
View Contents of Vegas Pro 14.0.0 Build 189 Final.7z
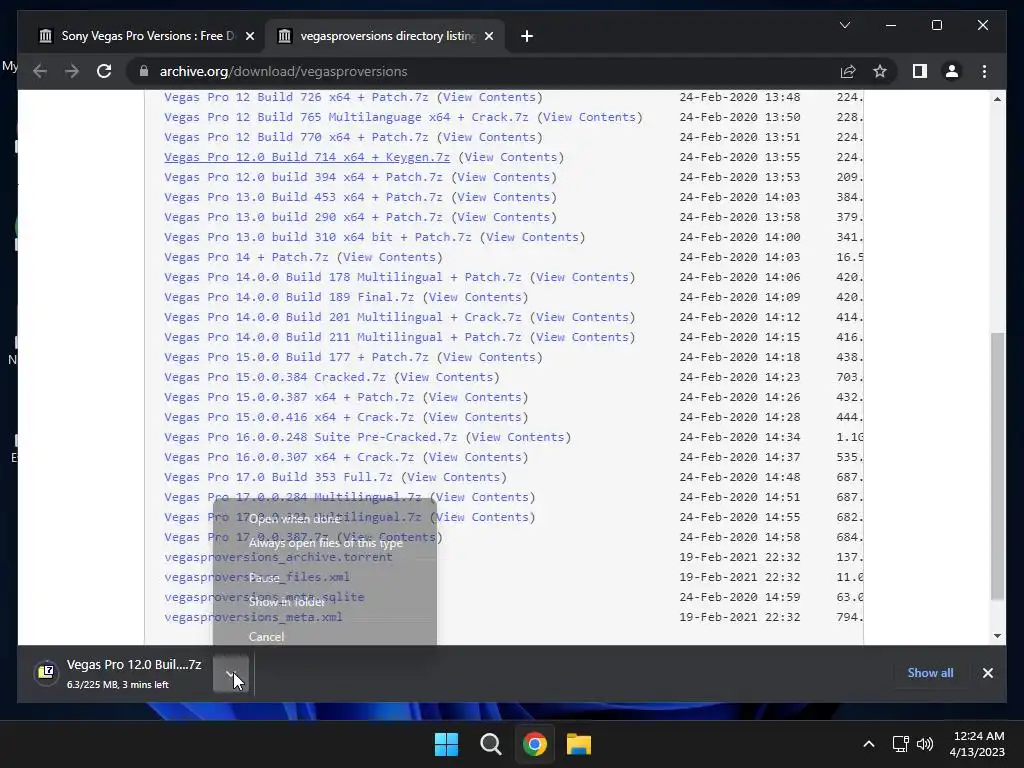pyautogui.click(x=475, y=297)
